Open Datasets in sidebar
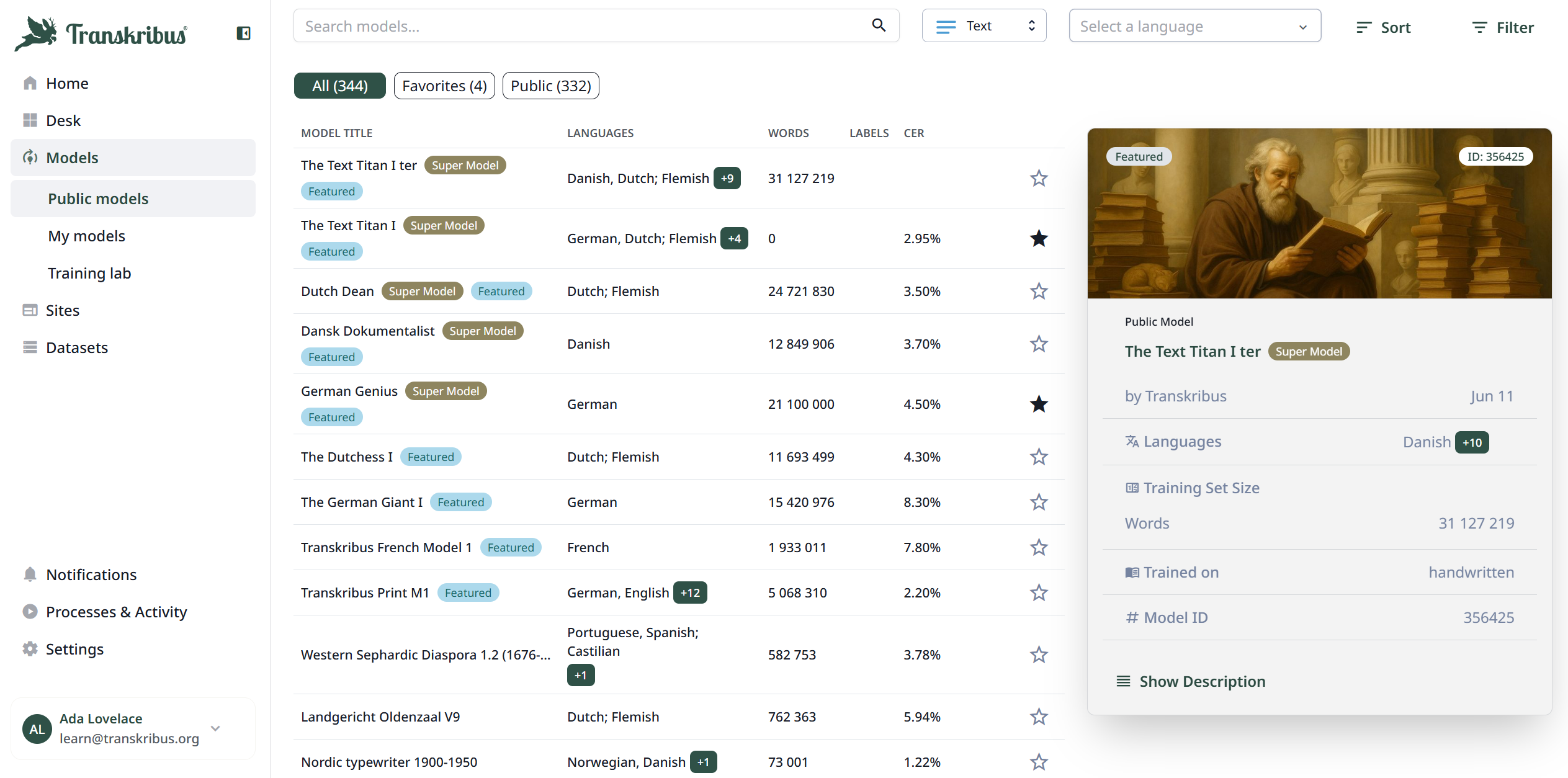Screen dimensions: 1568x778 coord(76,347)
